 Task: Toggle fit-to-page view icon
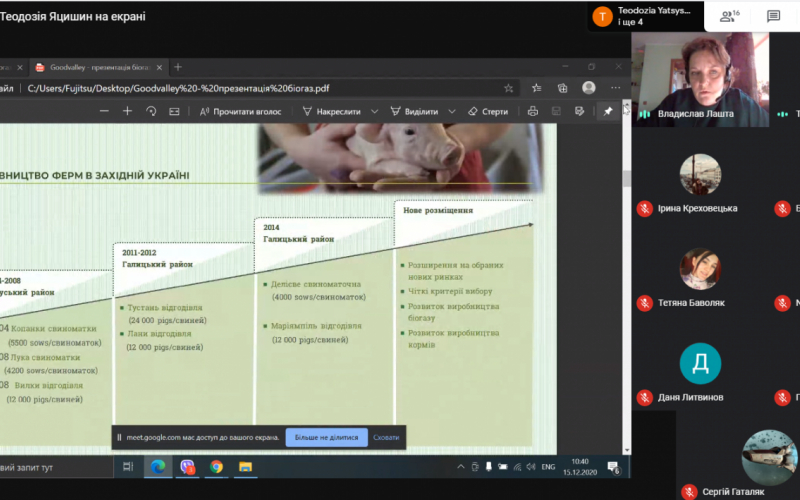(174, 111)
